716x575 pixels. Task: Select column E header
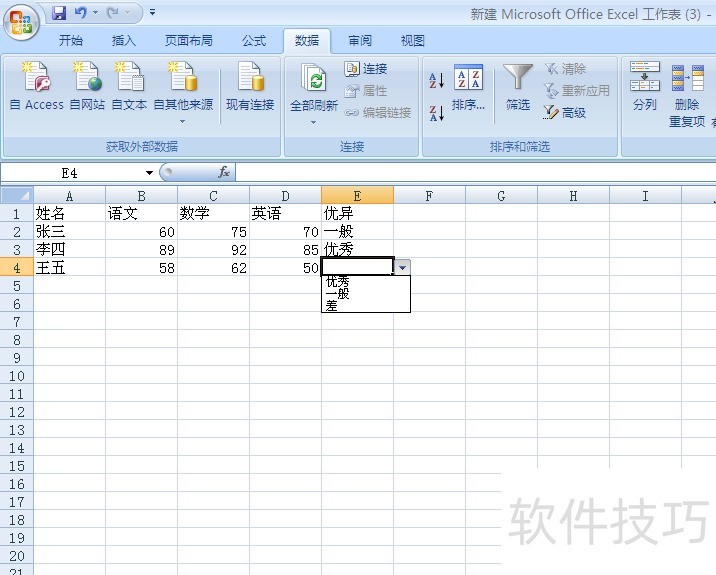click(x=358, y=196)
